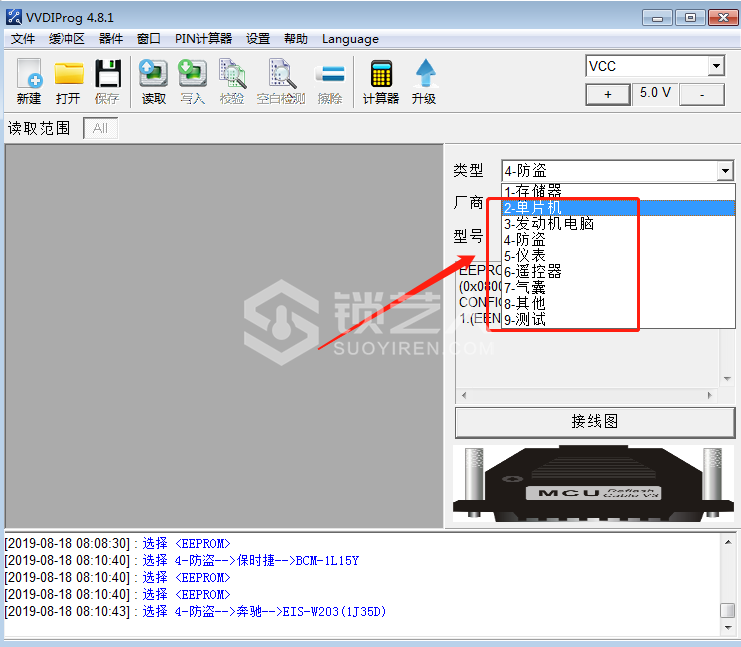Click the 写入 (Write) toolbar icon
Viewport: 741px width, 647px height.
(x=192, y=81)
